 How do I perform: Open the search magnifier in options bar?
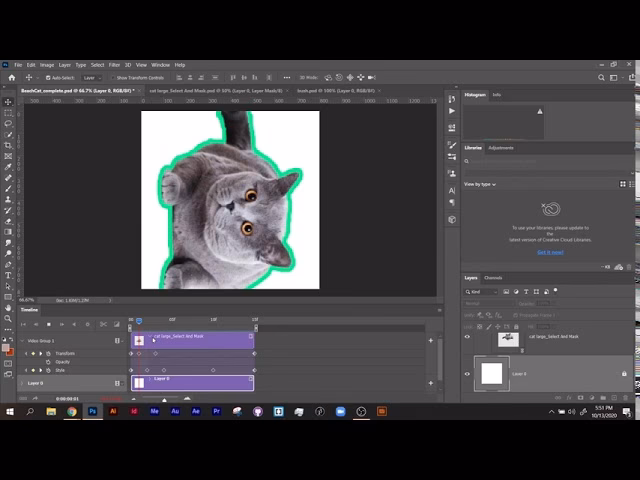(601, 78)
